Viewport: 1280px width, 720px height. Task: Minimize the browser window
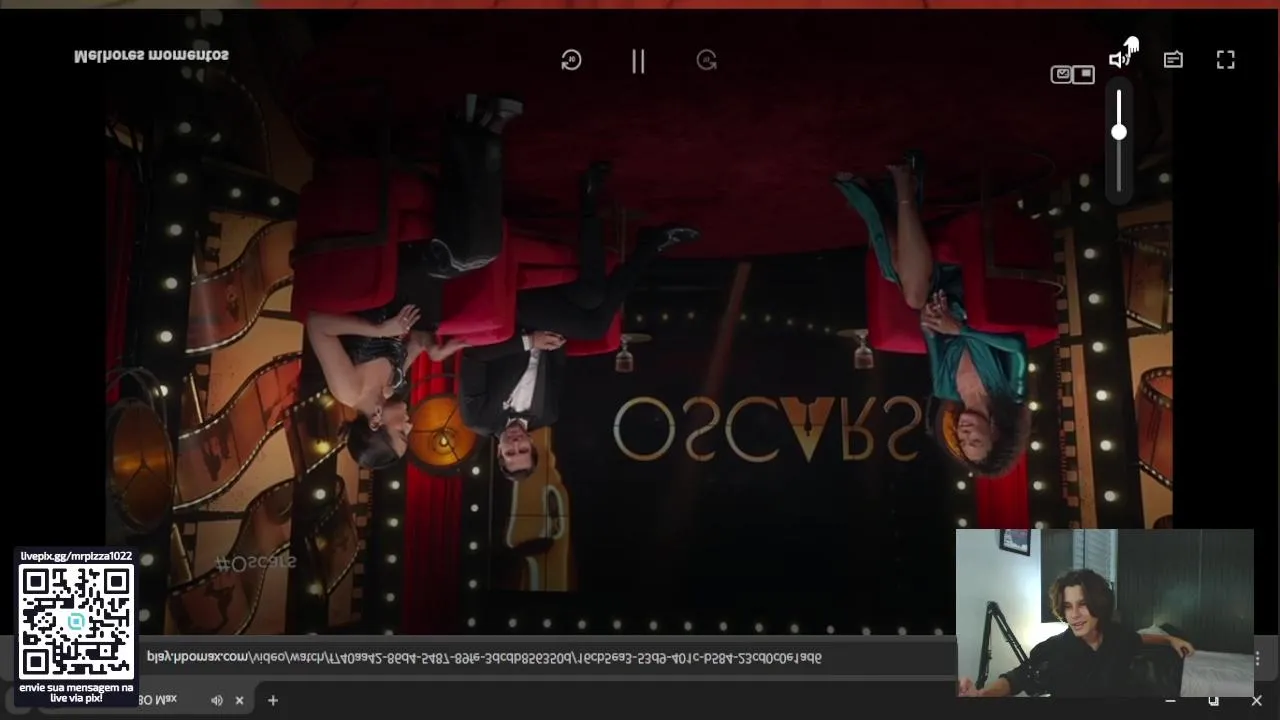click(1170, 700)
